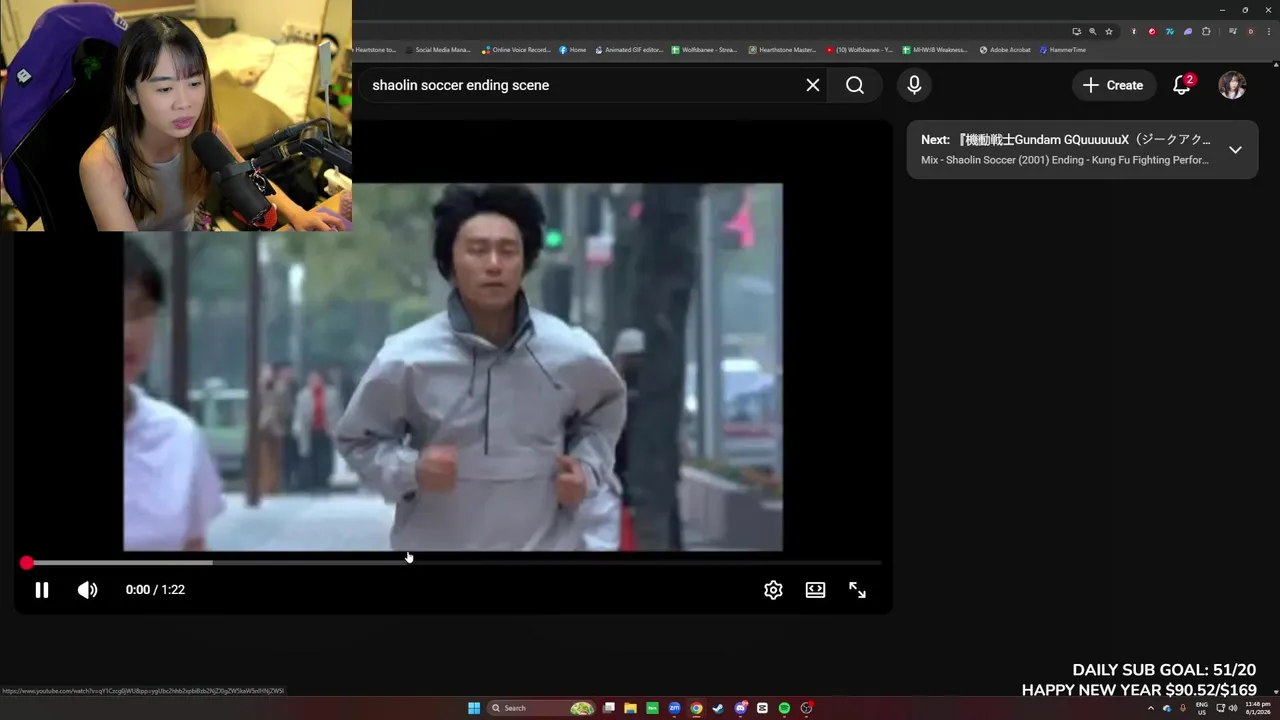Switch to theater mode view

815,590
